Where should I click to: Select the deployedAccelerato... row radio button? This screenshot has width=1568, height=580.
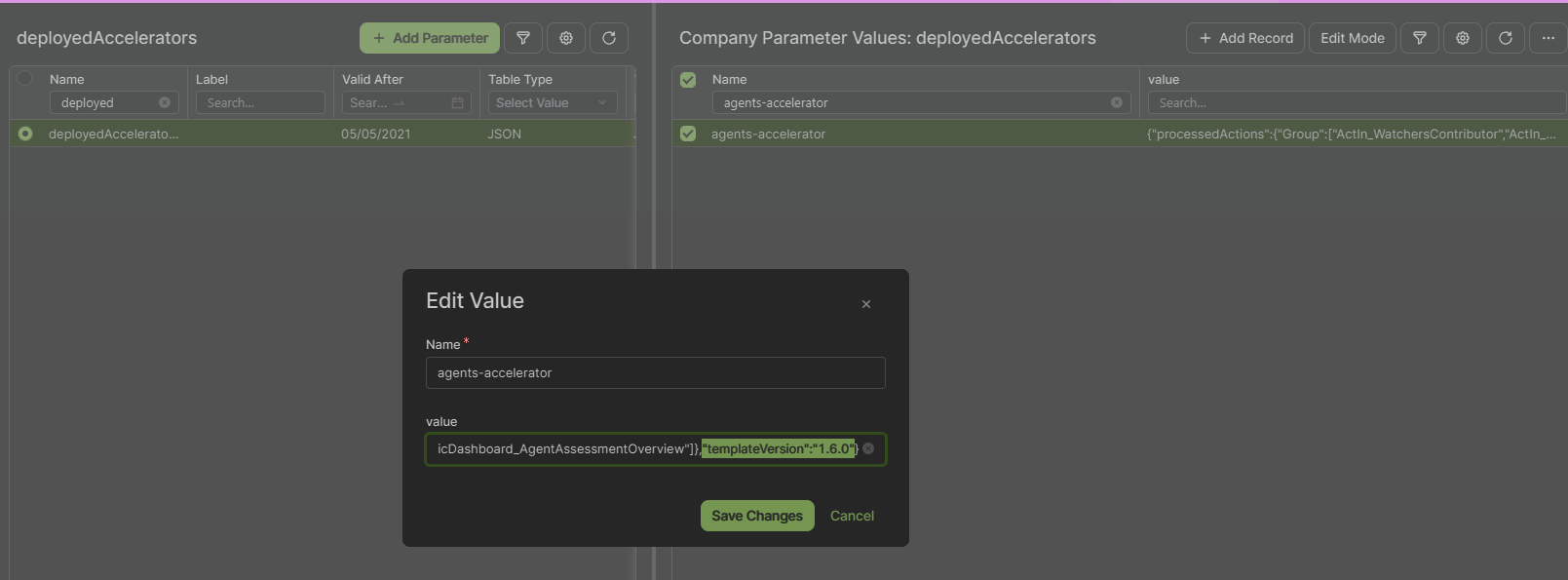25,134
